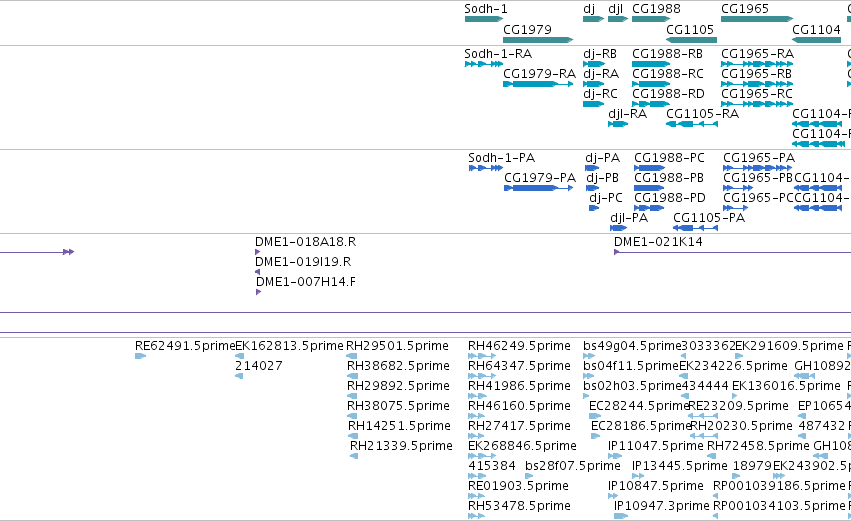Click the CG1965-PA protein label
This screenshot has width=851, height=521.
coord(759,158)
